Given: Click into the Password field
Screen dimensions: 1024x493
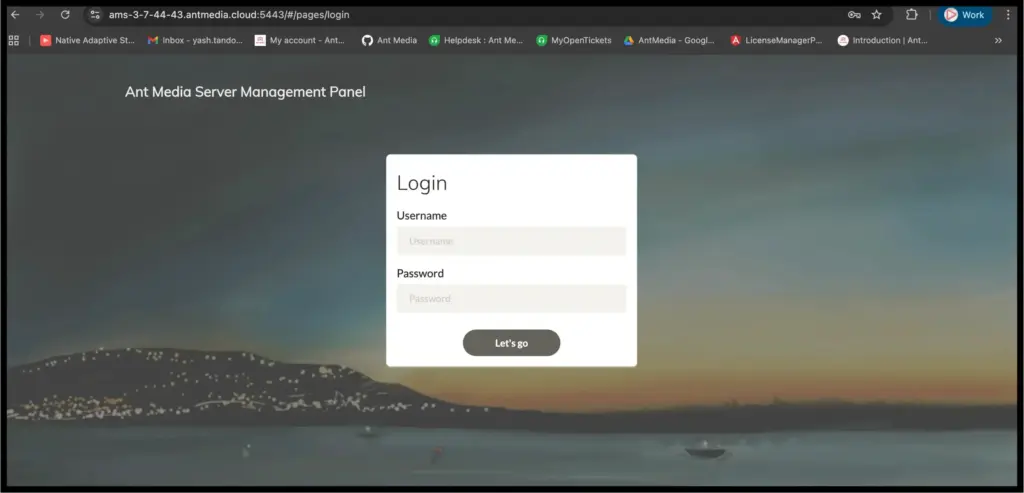Looking at the screenshot, I should pyautogui.click(x=511, y=299).
